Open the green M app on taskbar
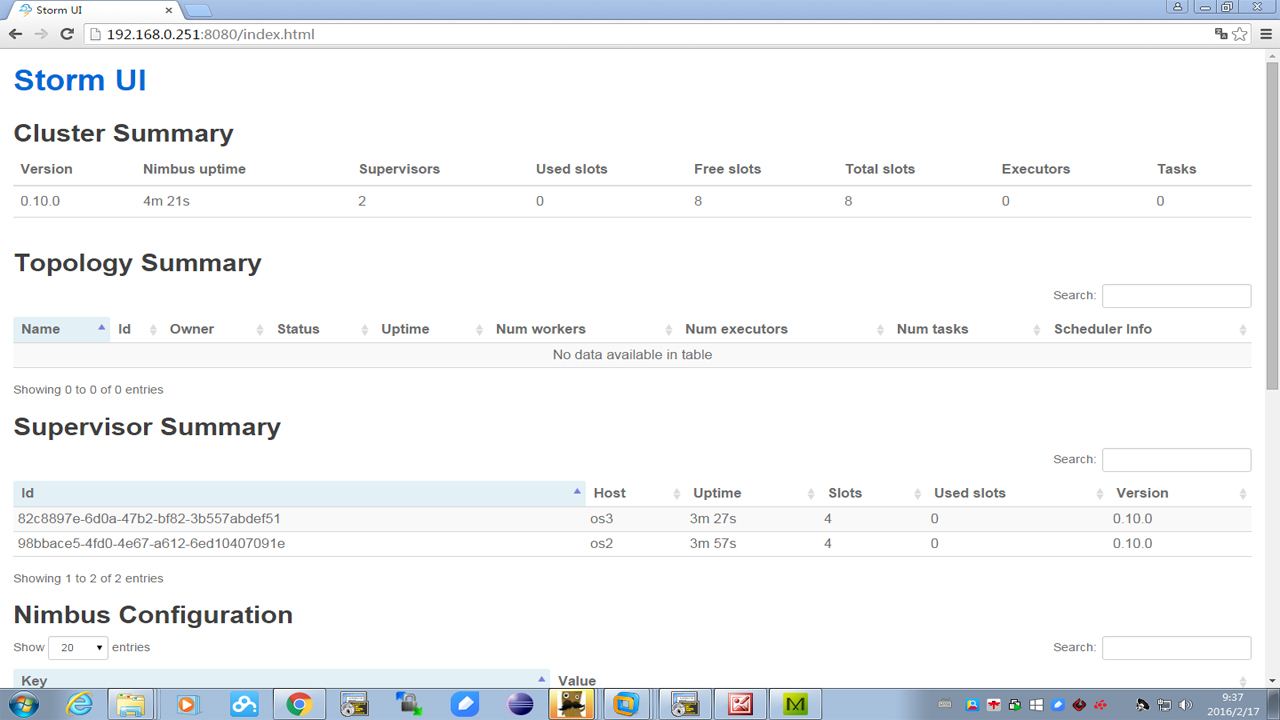This screenshot has width=1280, height=720. pos(796,704)
